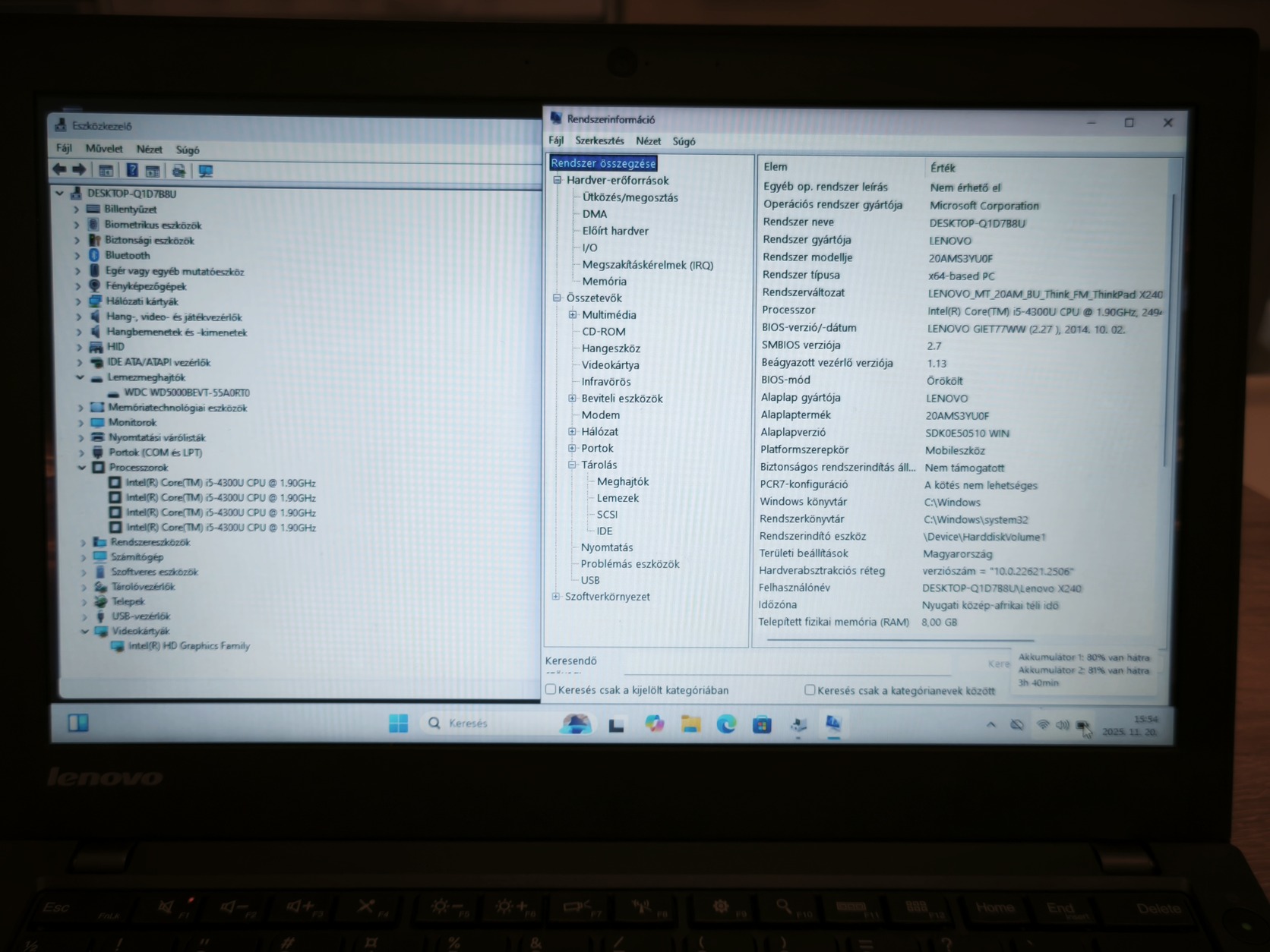Collapse Hardver-erőforrások in Rendszerinformáció tree
The image size is (1270, 952).
(x=558, y=180)
